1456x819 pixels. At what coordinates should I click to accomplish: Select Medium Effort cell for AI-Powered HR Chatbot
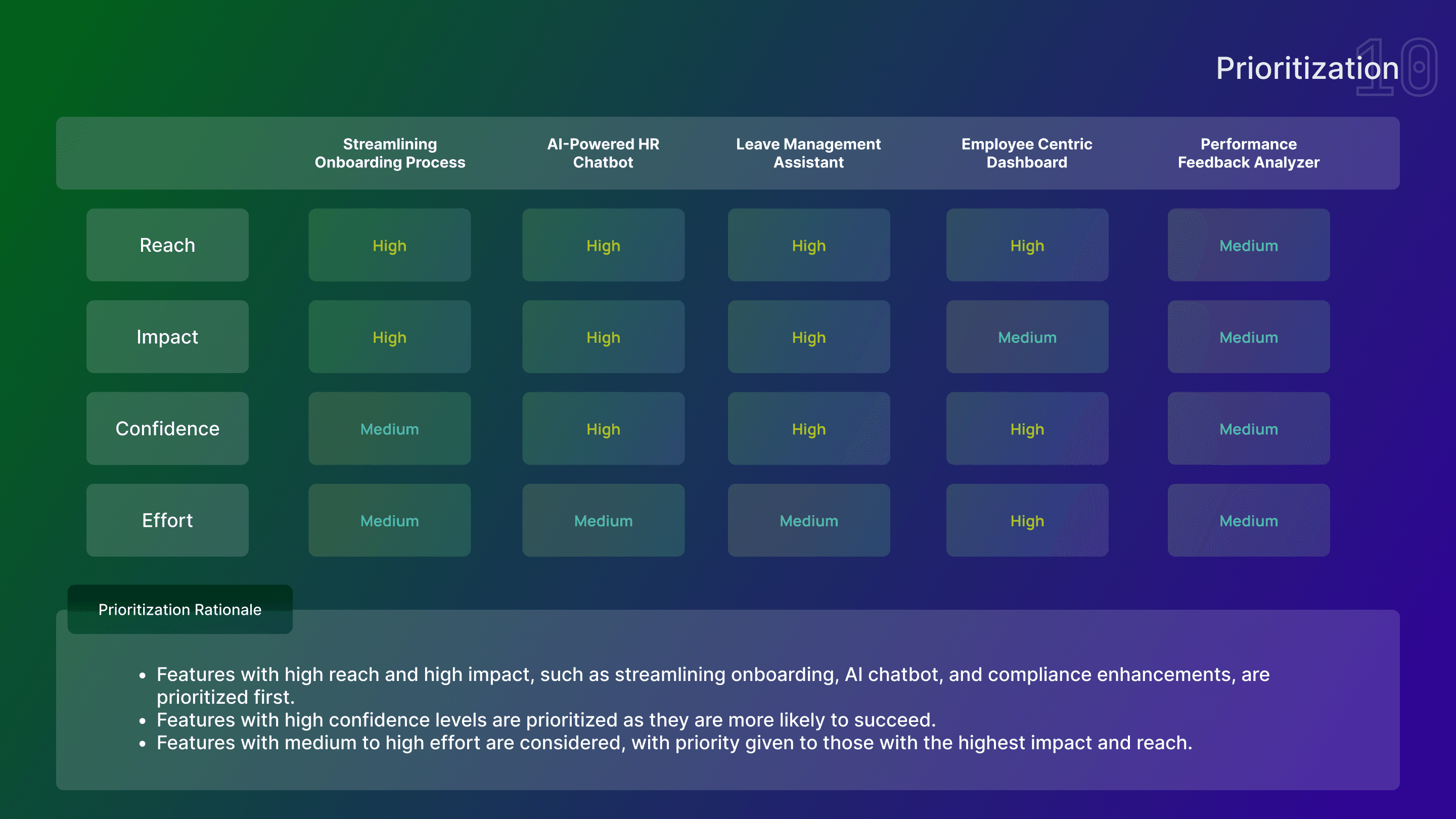pos(603,521)
